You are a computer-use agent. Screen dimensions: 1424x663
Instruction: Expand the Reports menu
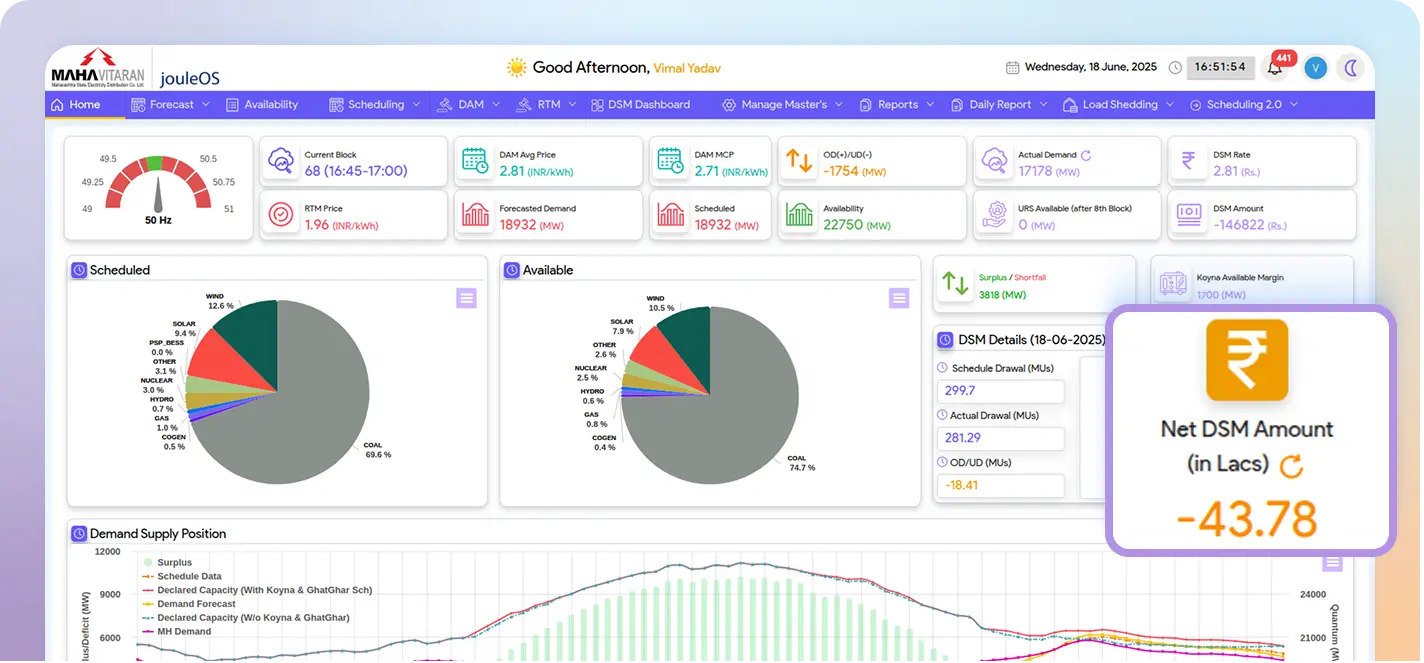point(897,104)
